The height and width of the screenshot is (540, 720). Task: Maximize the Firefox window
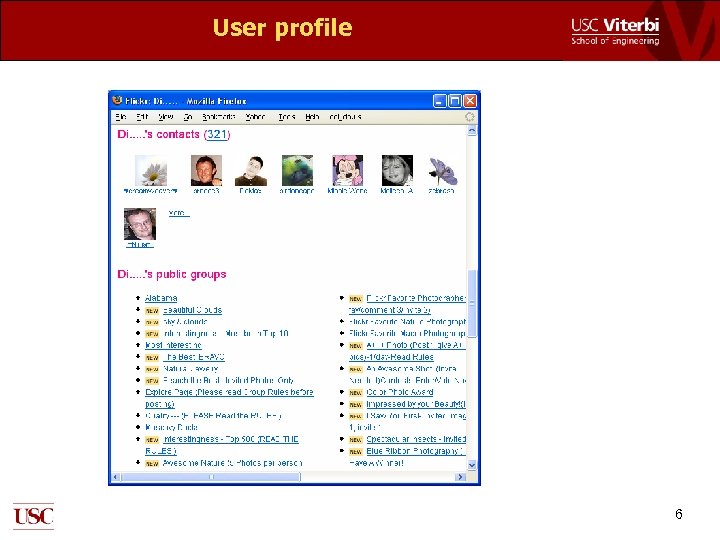coord(455,101)
